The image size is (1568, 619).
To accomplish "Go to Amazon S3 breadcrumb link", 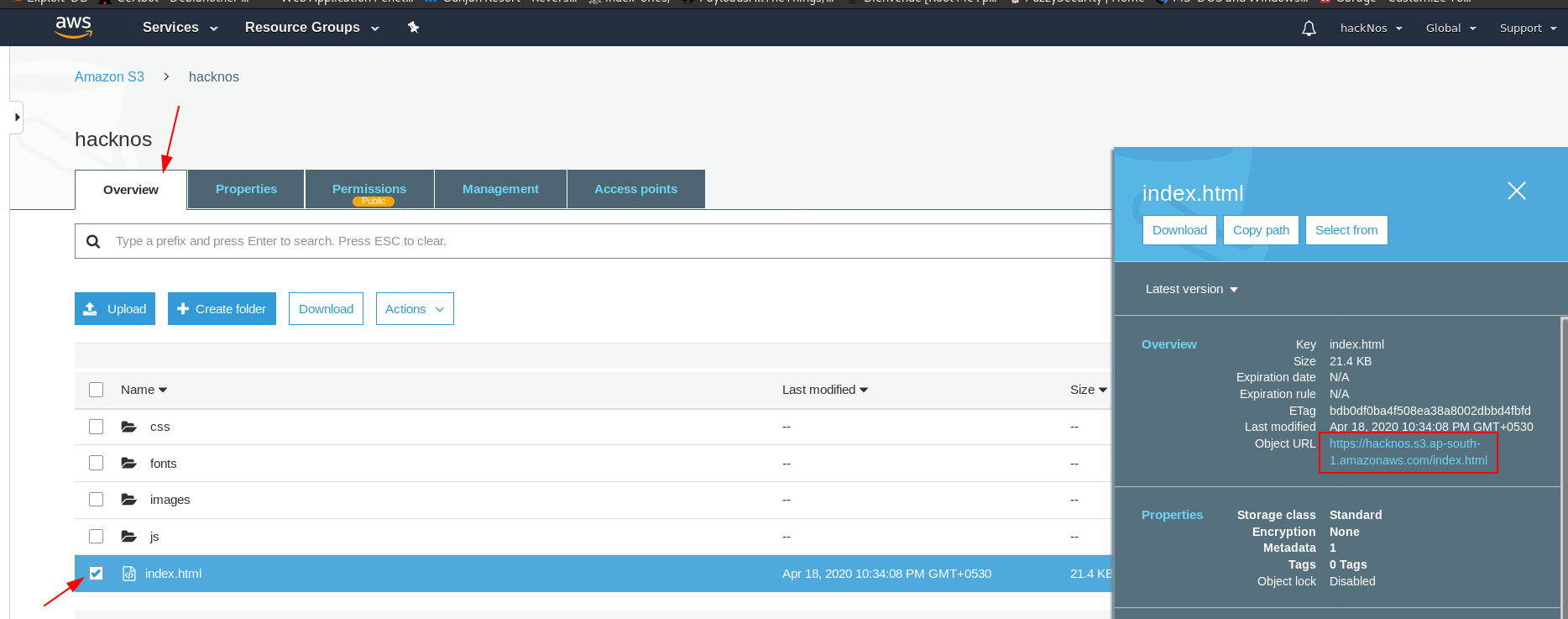I will click(x=109, y=76).
